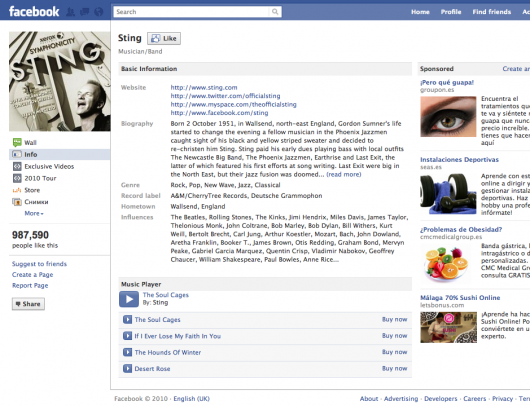530x406 pixels.
Task: Open Developers link in footer
Action: tap(440, 399)
